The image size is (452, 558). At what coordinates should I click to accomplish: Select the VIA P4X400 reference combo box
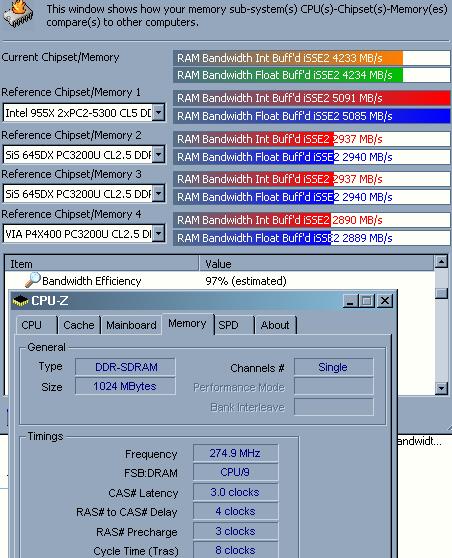(x=84, y=233)
